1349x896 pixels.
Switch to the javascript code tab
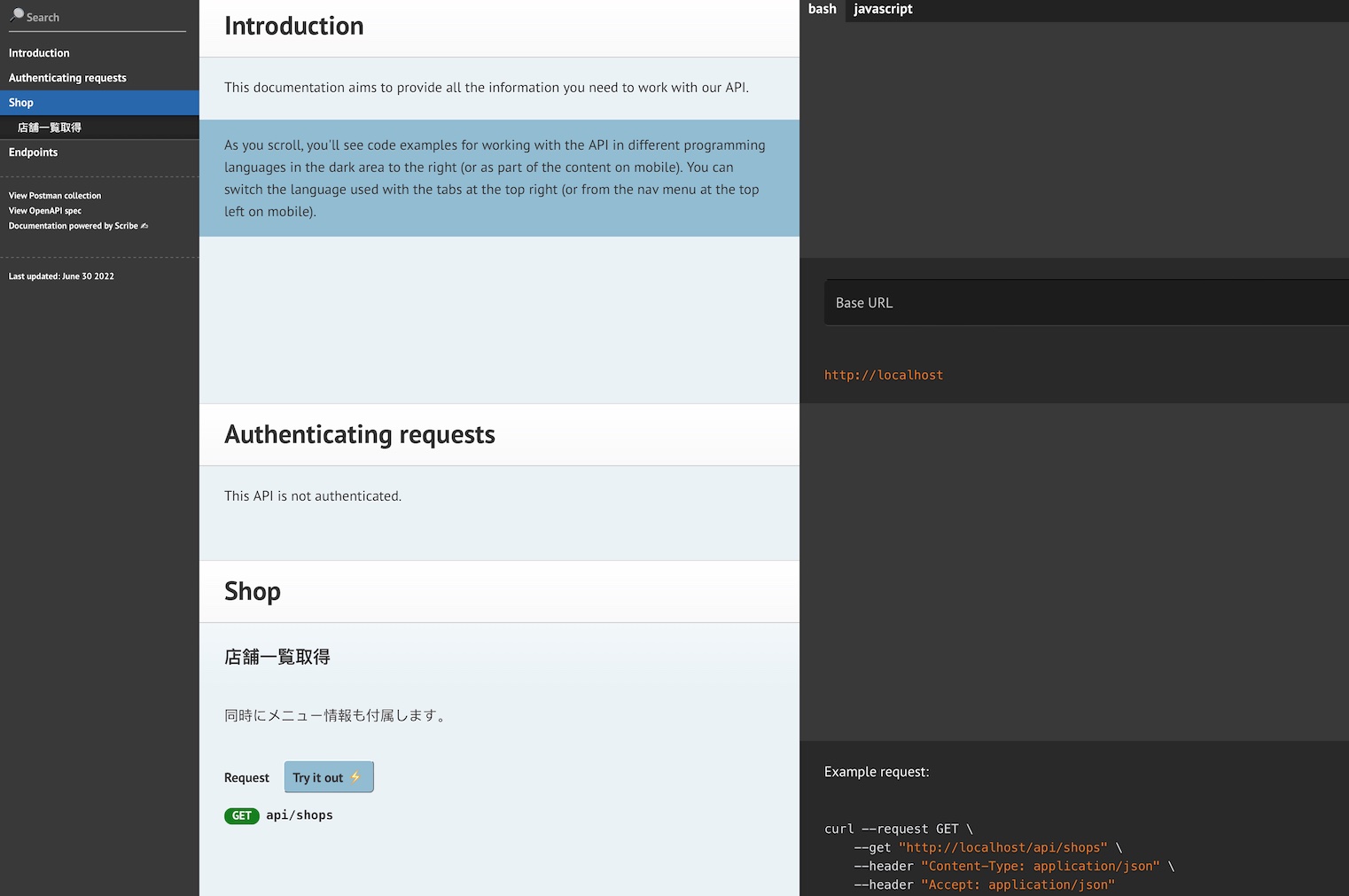(x=883, y=10)
